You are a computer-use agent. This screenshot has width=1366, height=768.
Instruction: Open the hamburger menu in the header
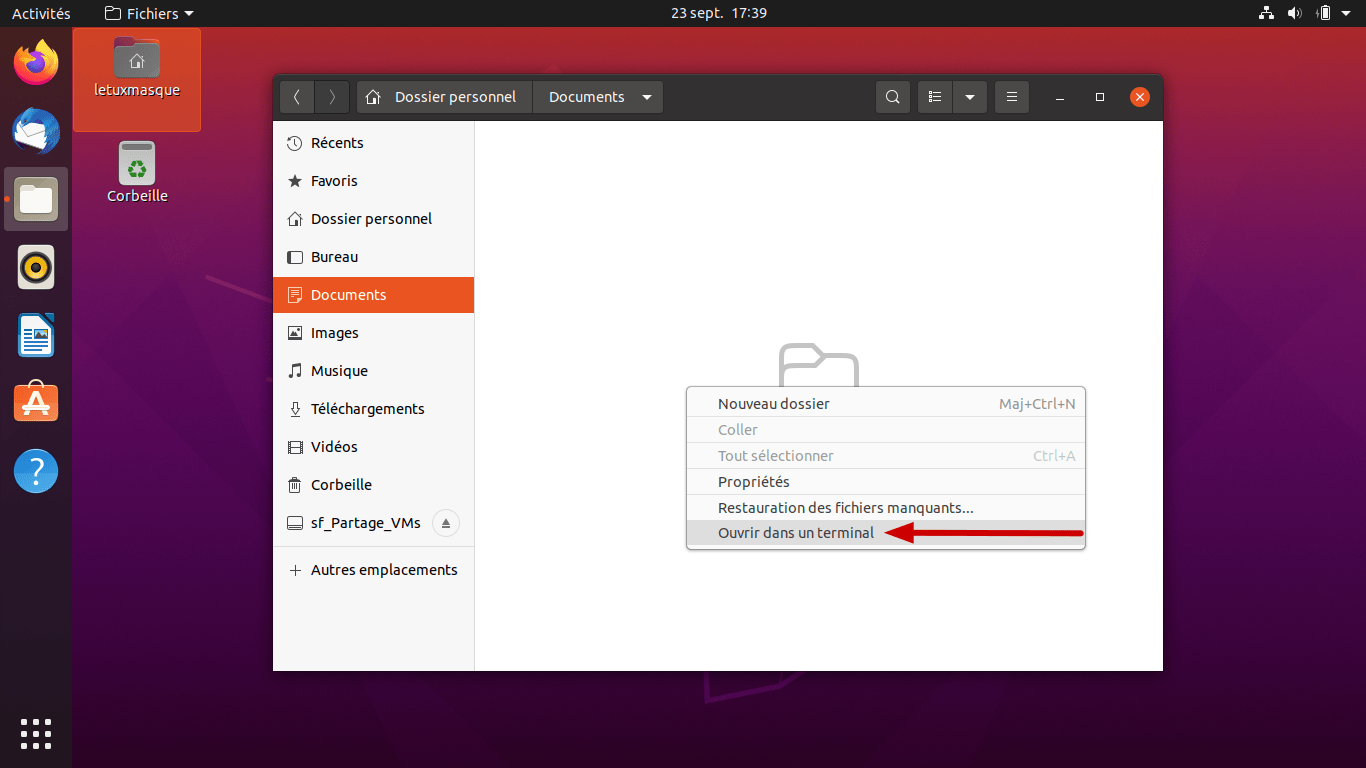(x=1012, y=97)
